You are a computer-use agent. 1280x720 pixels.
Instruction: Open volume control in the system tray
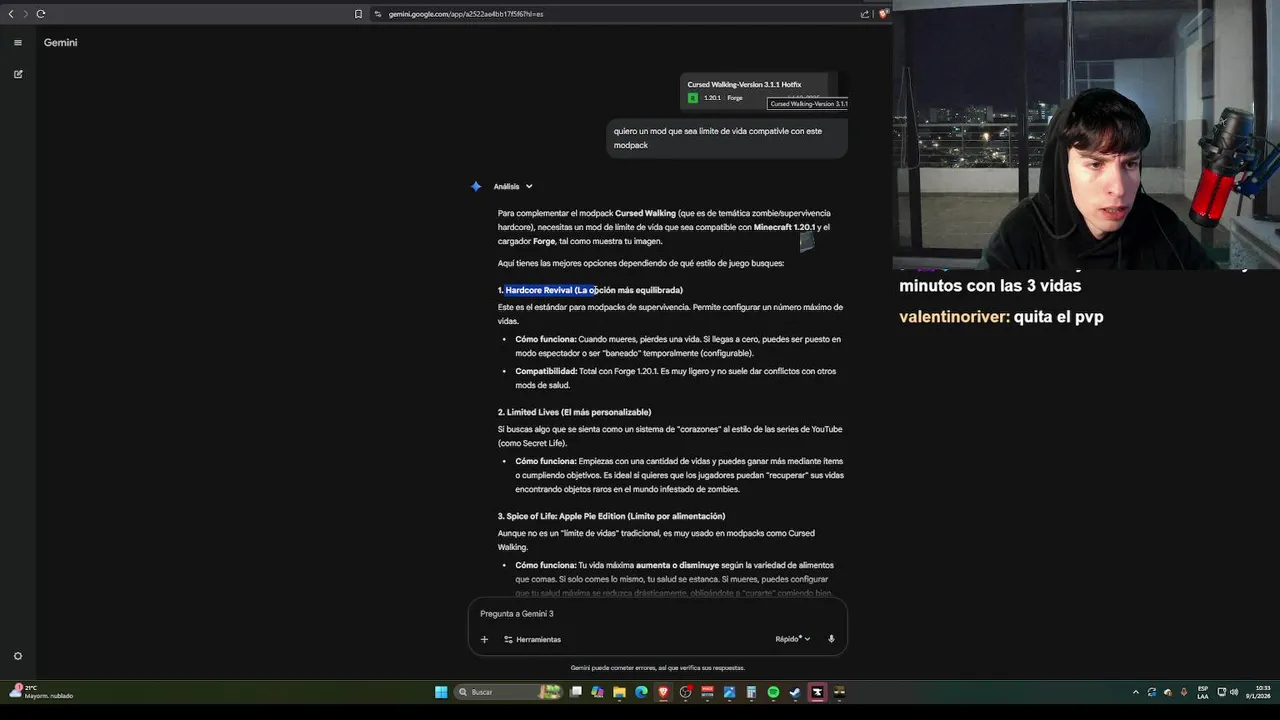[x=1234, y=692]
